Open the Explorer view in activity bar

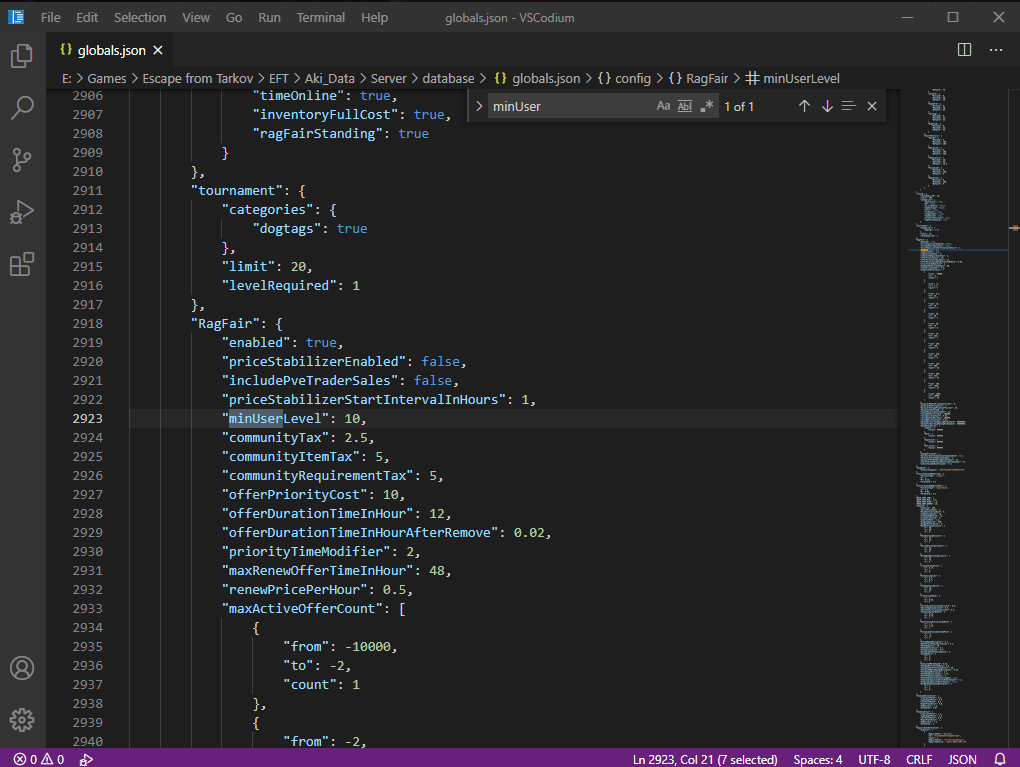(x=22, y=56)
